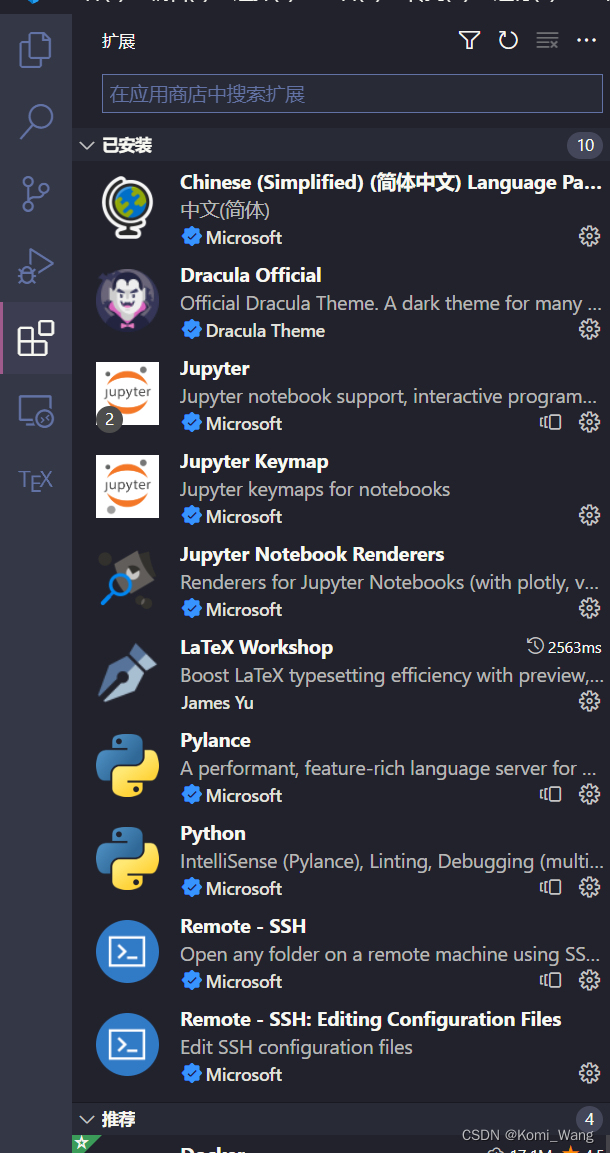Refresh the extensions list
This screenshot has height=1153, width=610.
[x=509, y=40]
